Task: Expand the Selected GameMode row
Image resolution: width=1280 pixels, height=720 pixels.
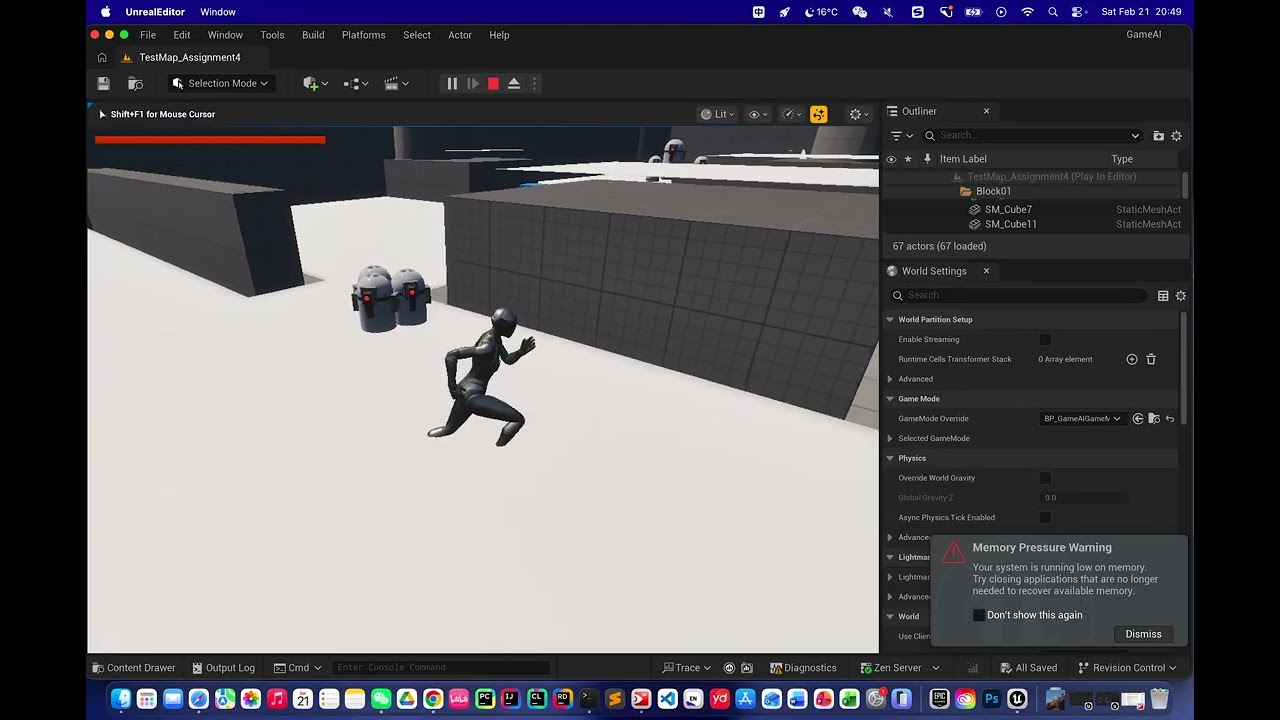Action: [890, 438]
